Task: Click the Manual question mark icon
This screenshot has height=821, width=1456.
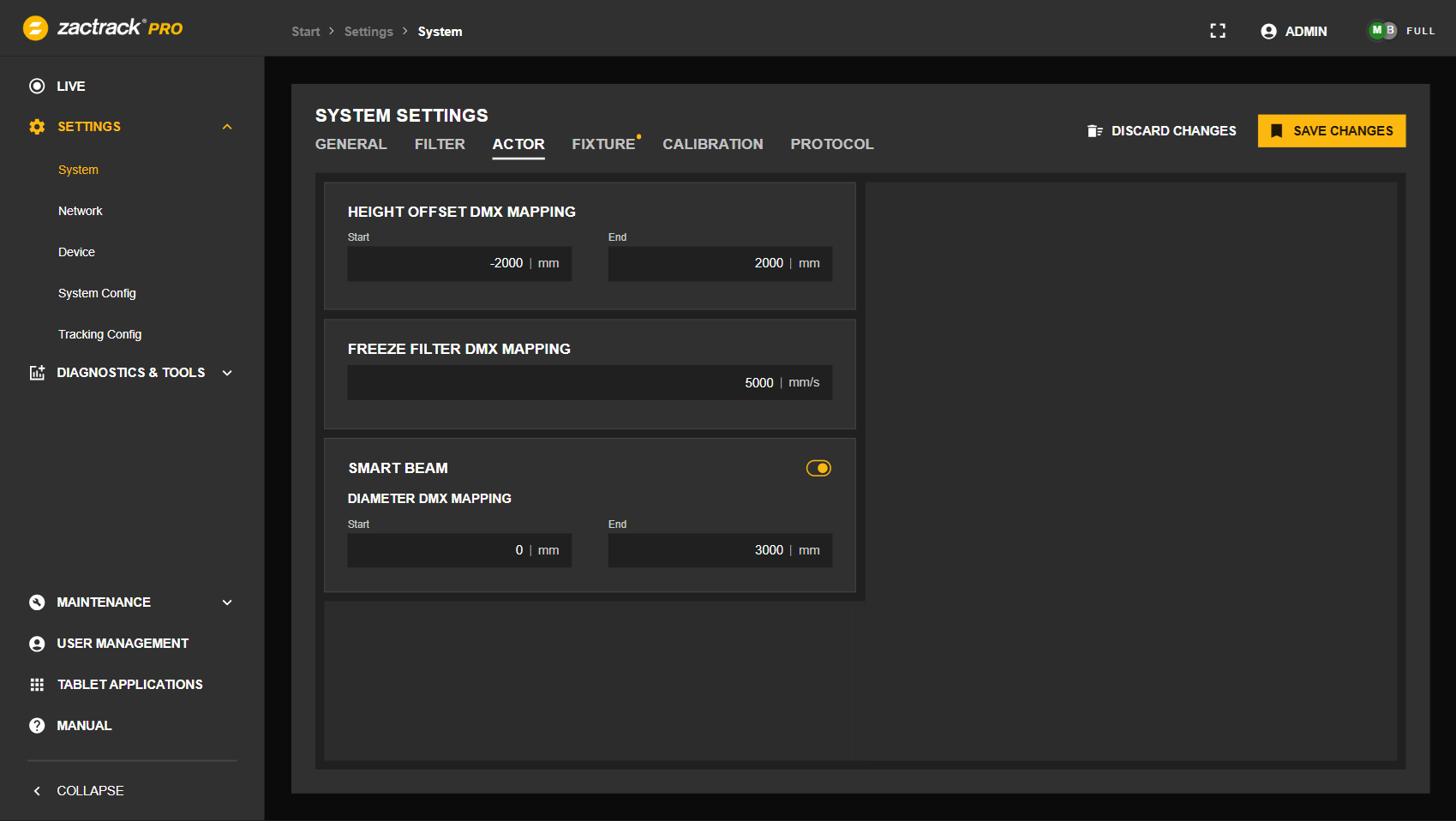Action: pos(37,726)
